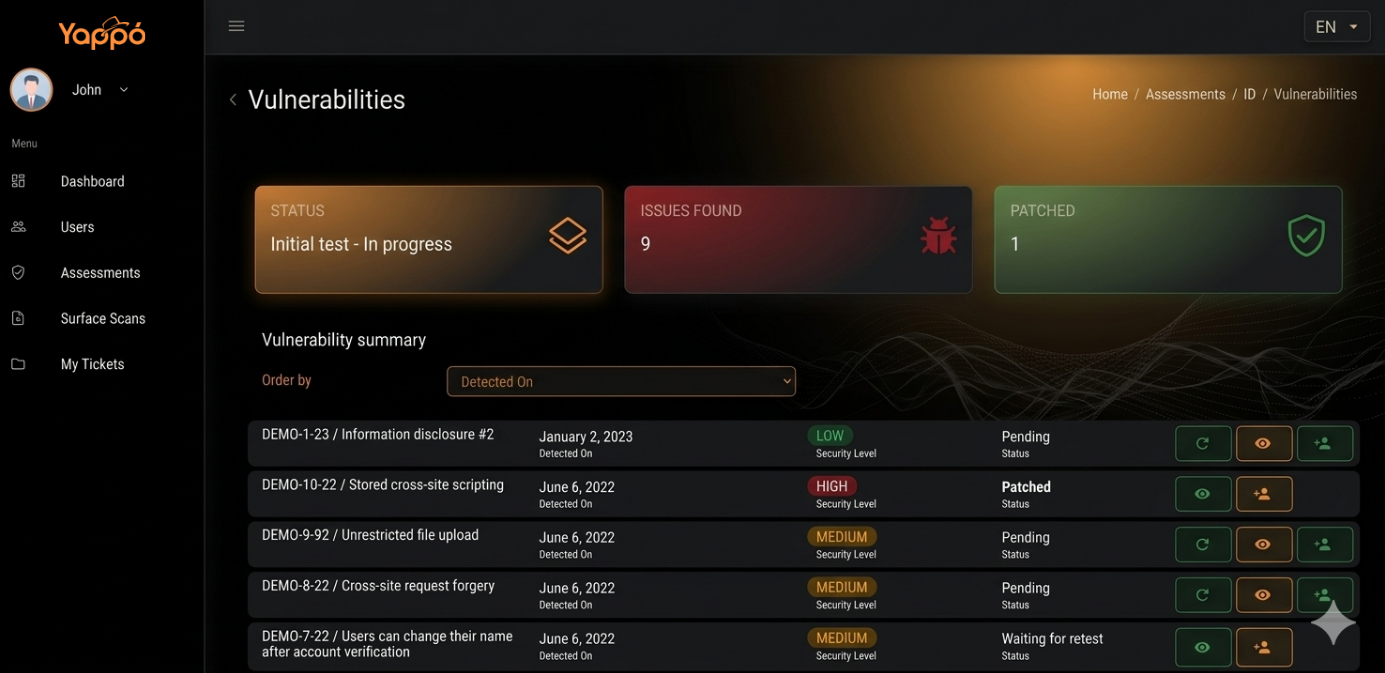
Task: Click the Surface Scans document icon
Action: 17,318
